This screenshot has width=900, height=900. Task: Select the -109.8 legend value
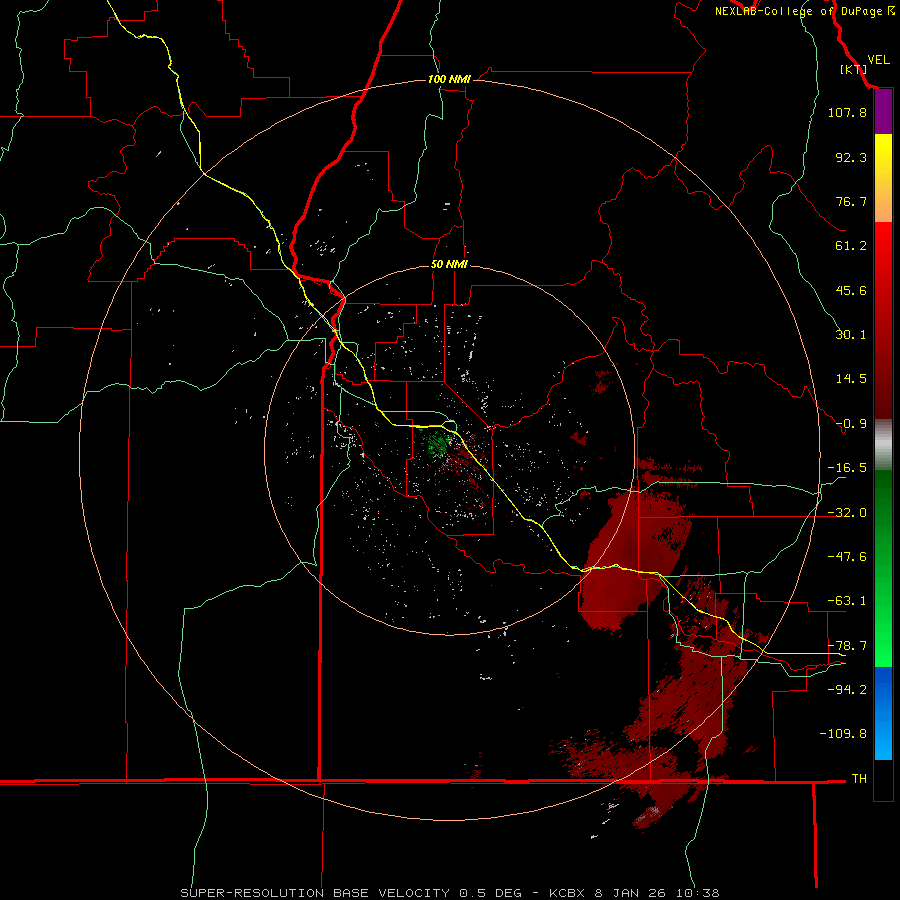[844, 734]
